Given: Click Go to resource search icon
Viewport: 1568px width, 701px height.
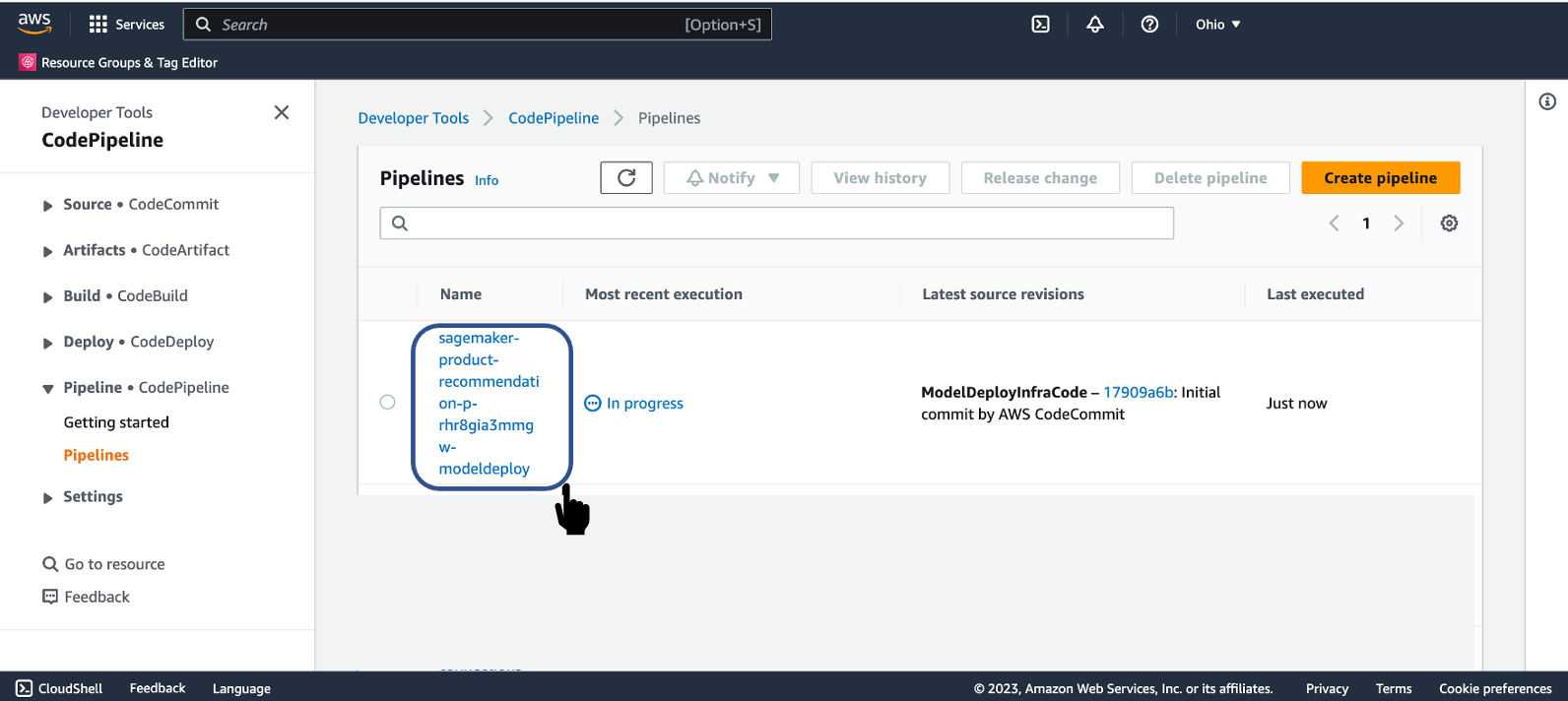Looking at the screenshot, I should coord(50,564).
